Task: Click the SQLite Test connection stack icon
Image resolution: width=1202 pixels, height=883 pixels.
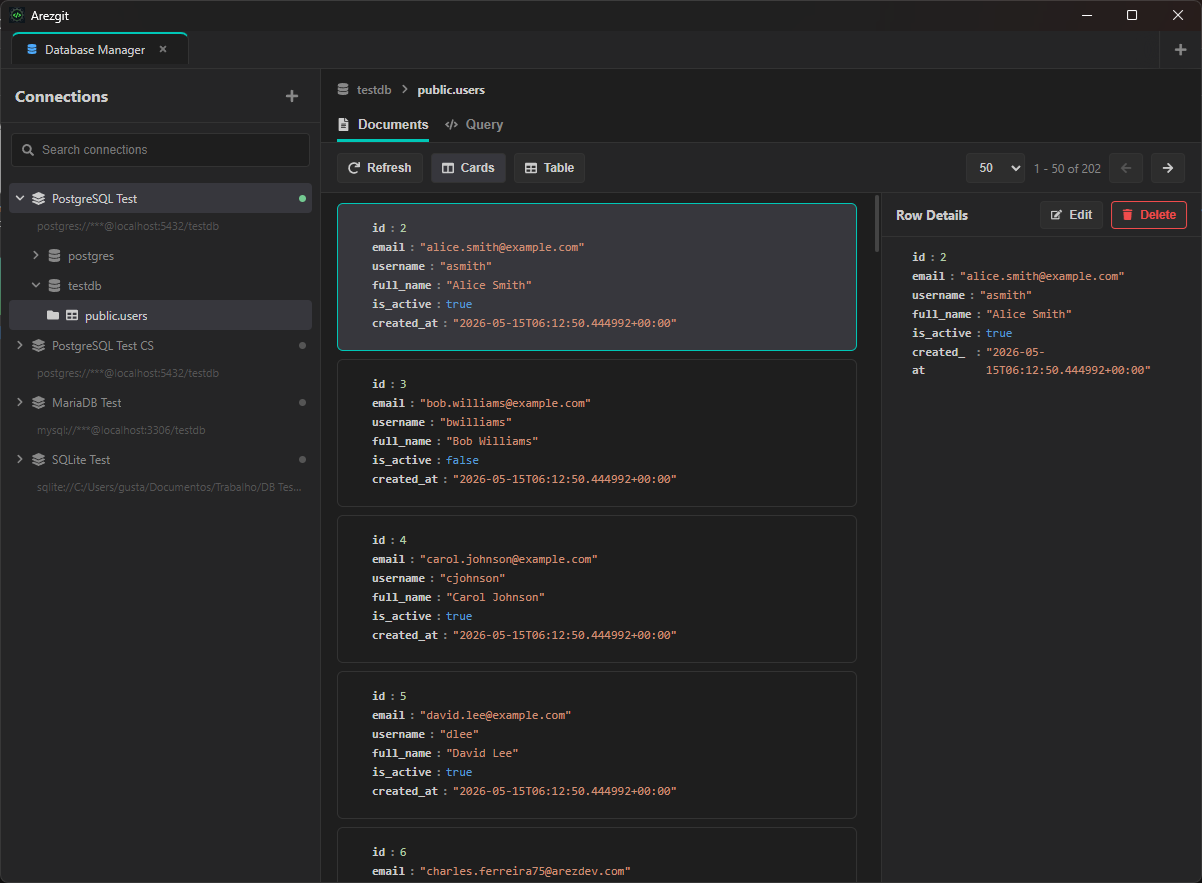Action: 38,459
